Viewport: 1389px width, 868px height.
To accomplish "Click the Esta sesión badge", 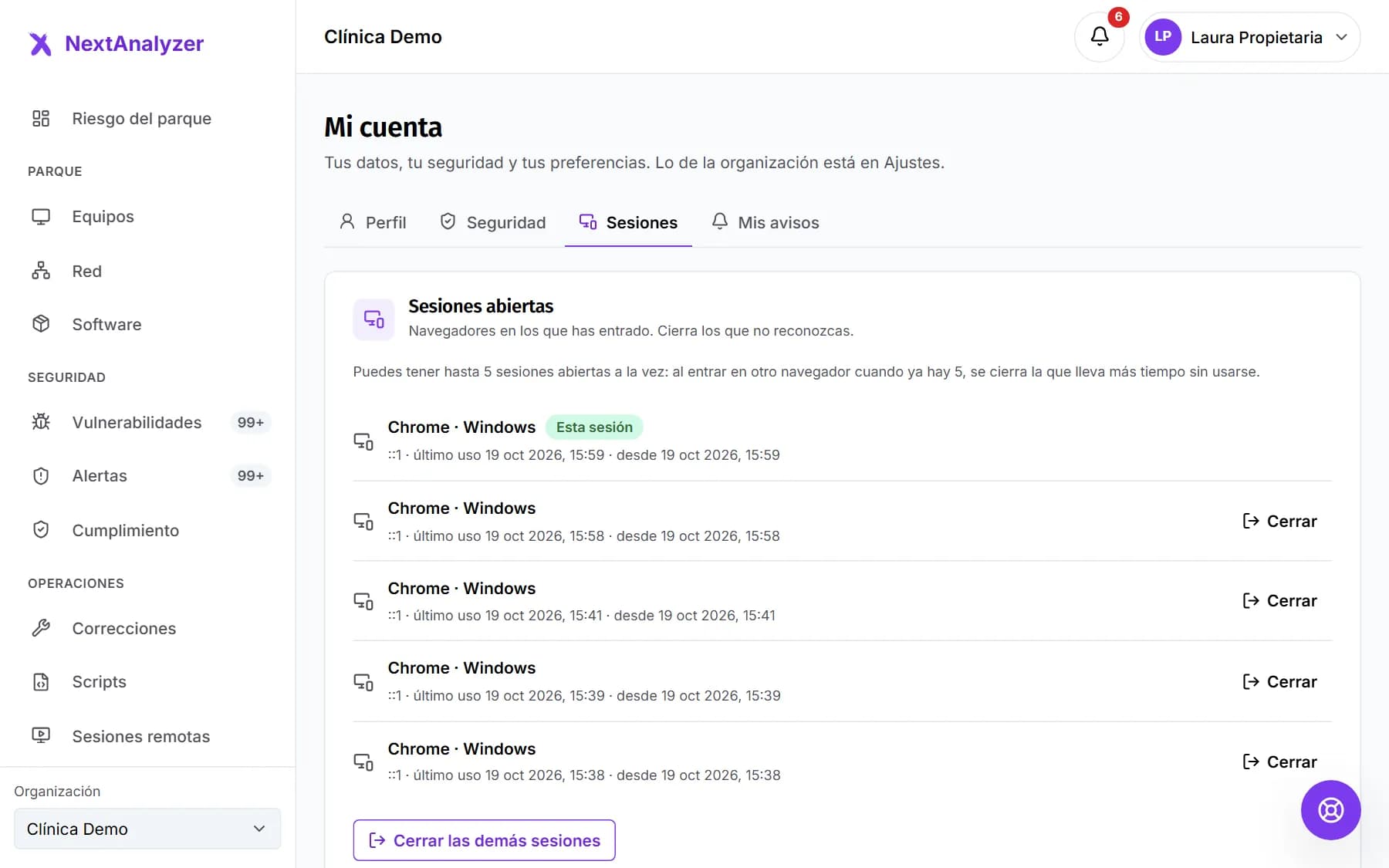I will [x=594, y=427].
